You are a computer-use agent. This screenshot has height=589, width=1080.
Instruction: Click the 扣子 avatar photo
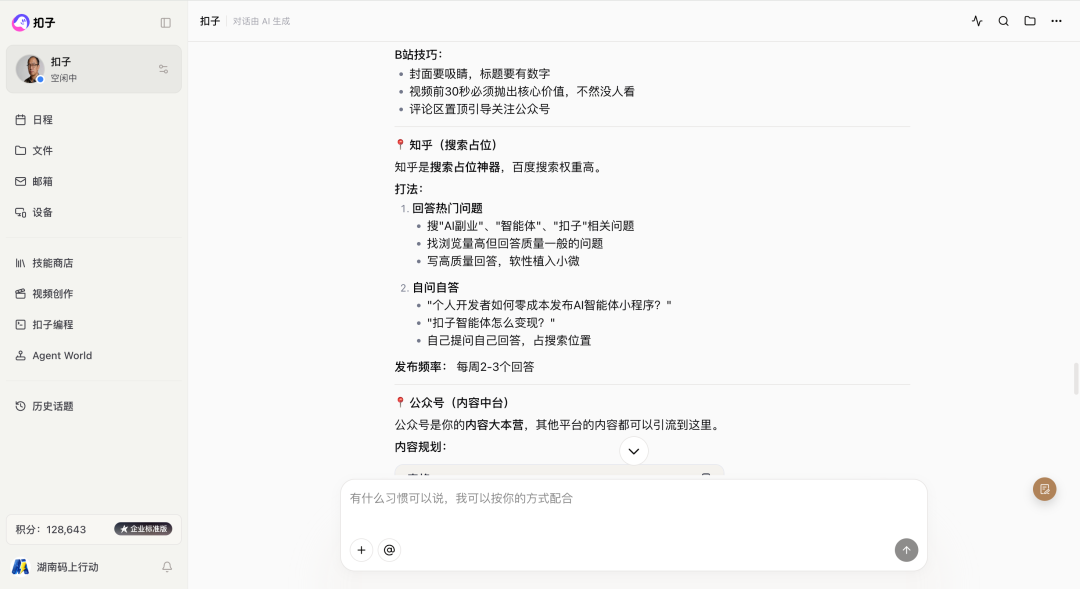click(30, 69)
